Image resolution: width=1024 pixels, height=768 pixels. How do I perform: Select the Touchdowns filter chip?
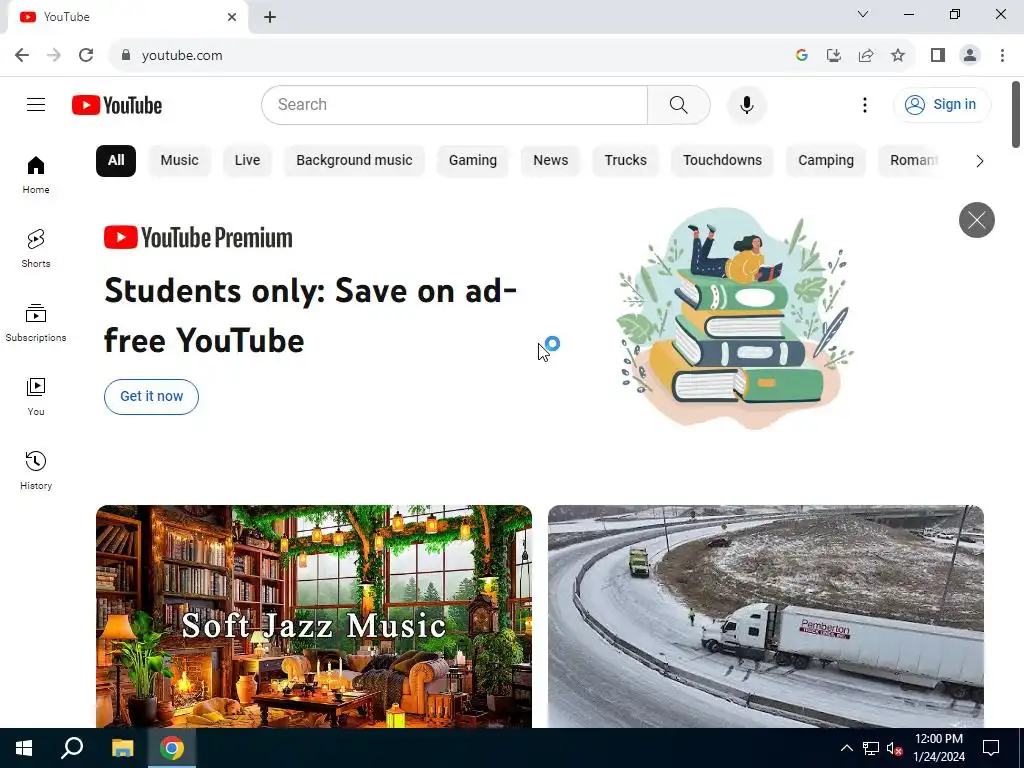[x=722, y=161]
